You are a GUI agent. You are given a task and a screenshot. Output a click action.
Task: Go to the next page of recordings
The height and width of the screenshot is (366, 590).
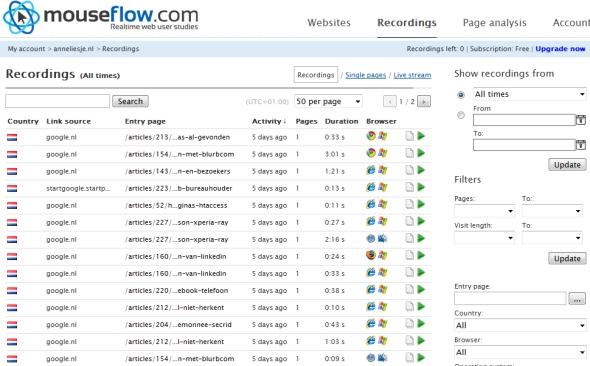click(x=424, y=102)
